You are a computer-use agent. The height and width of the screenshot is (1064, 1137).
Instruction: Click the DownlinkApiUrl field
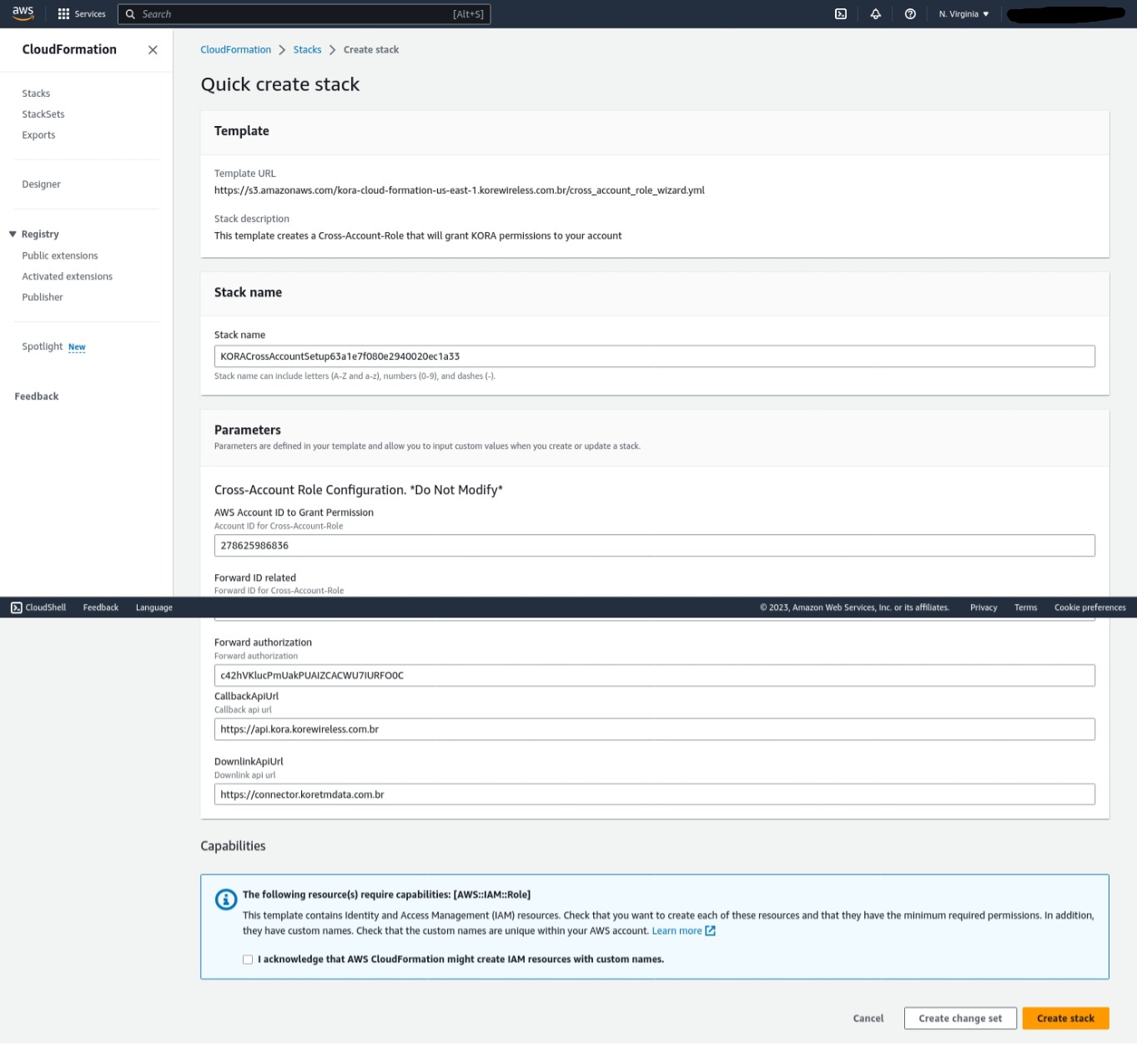click(655, 794)
